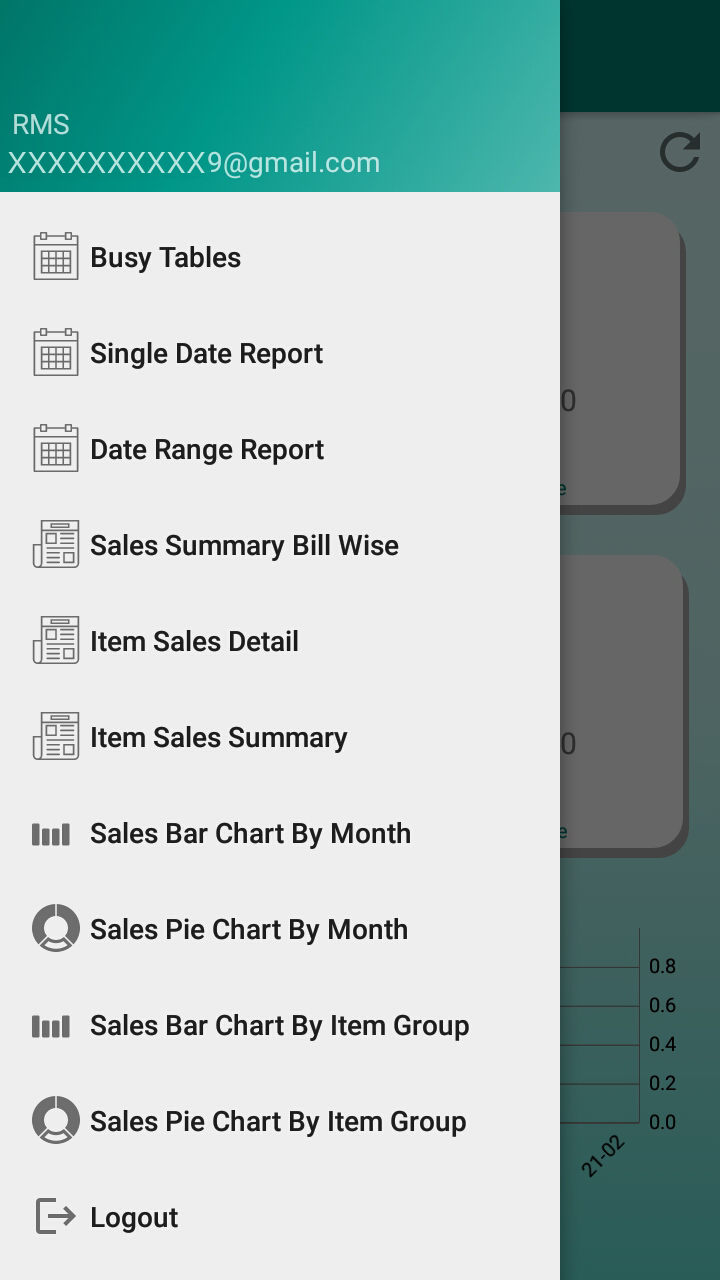
Task: Tap the calendar icon for Date Range Report
Action: (56, 449)
